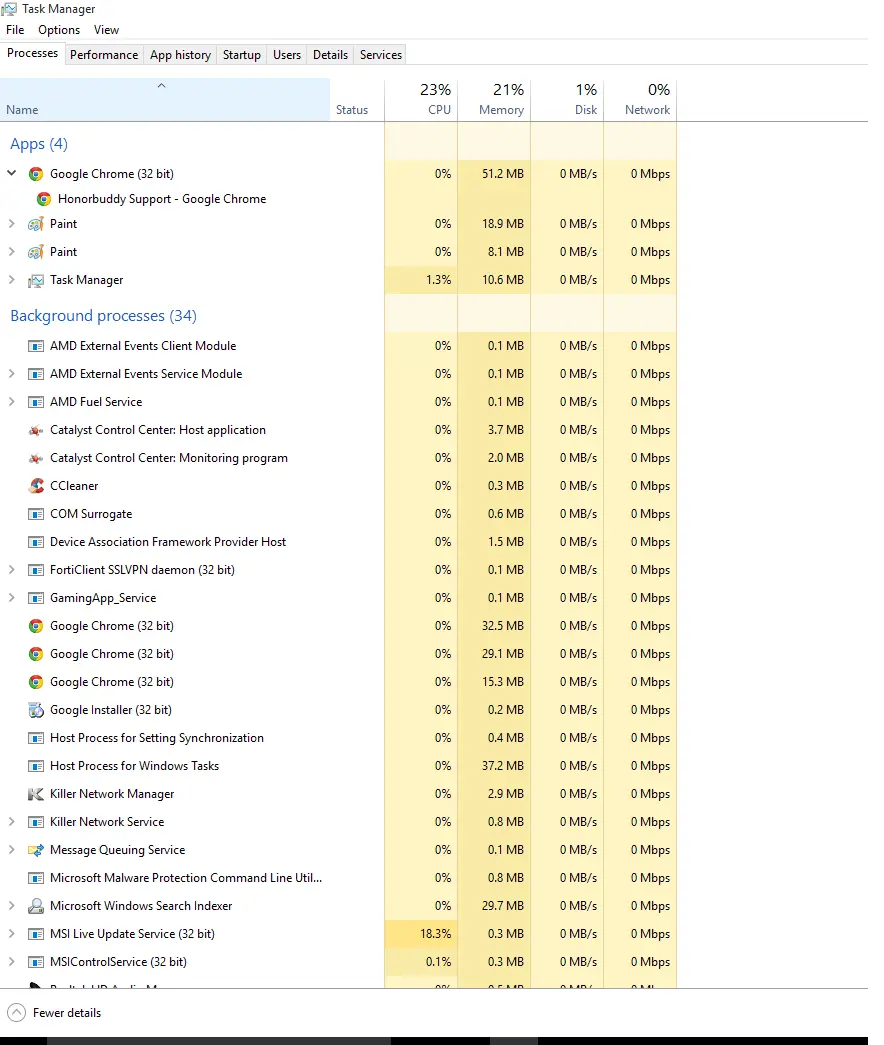Select the 18.3% CPU value cell
This screenshot has width=884, height=1045.
click(x=421, y=934)
